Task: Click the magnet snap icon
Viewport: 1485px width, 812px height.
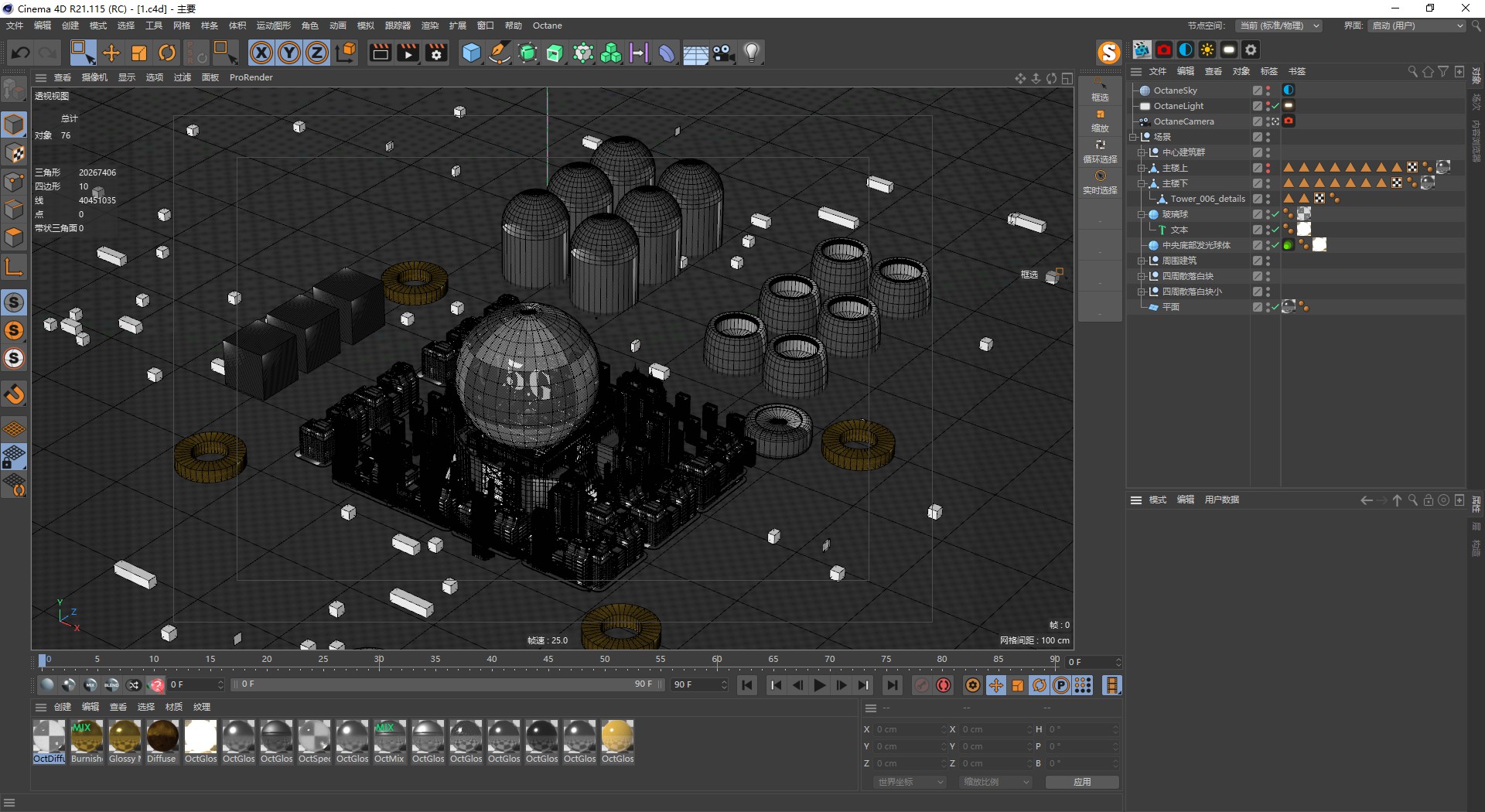Action: pos(14,394)
